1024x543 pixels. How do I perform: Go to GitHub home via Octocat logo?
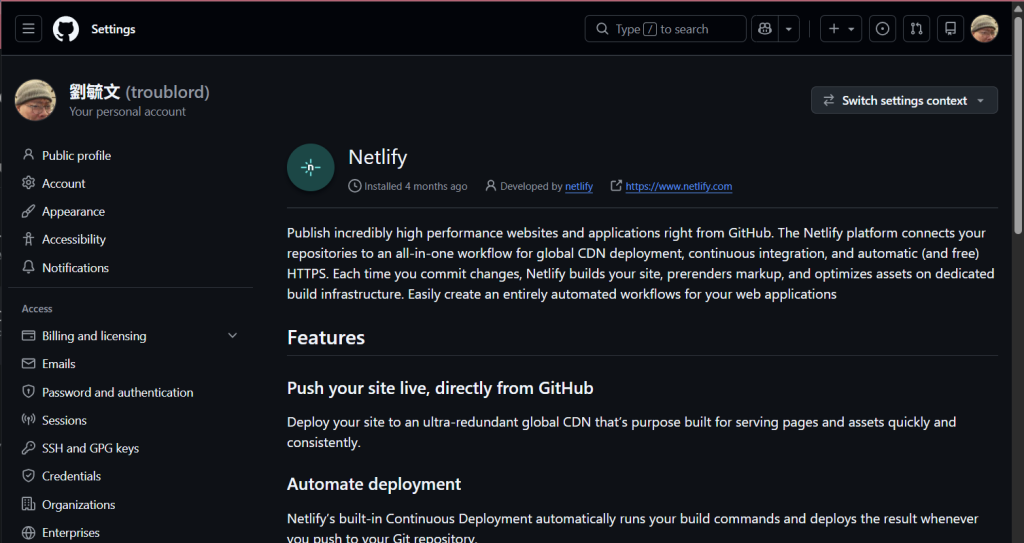tap(66, 29)
